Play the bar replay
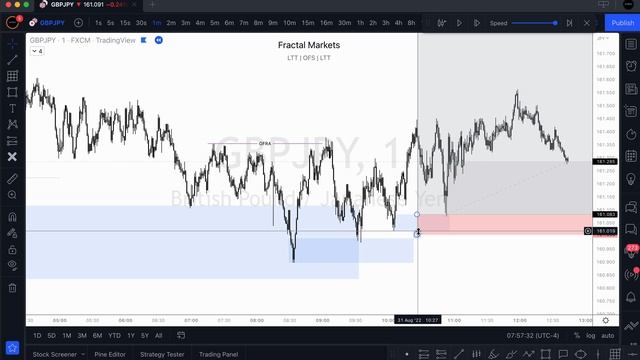This screenshot has height=360, width=640. 459,23
